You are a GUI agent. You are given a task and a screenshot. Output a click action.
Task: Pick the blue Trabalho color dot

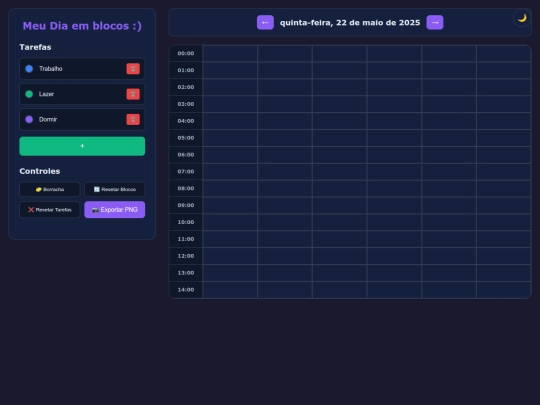point(29,69)
